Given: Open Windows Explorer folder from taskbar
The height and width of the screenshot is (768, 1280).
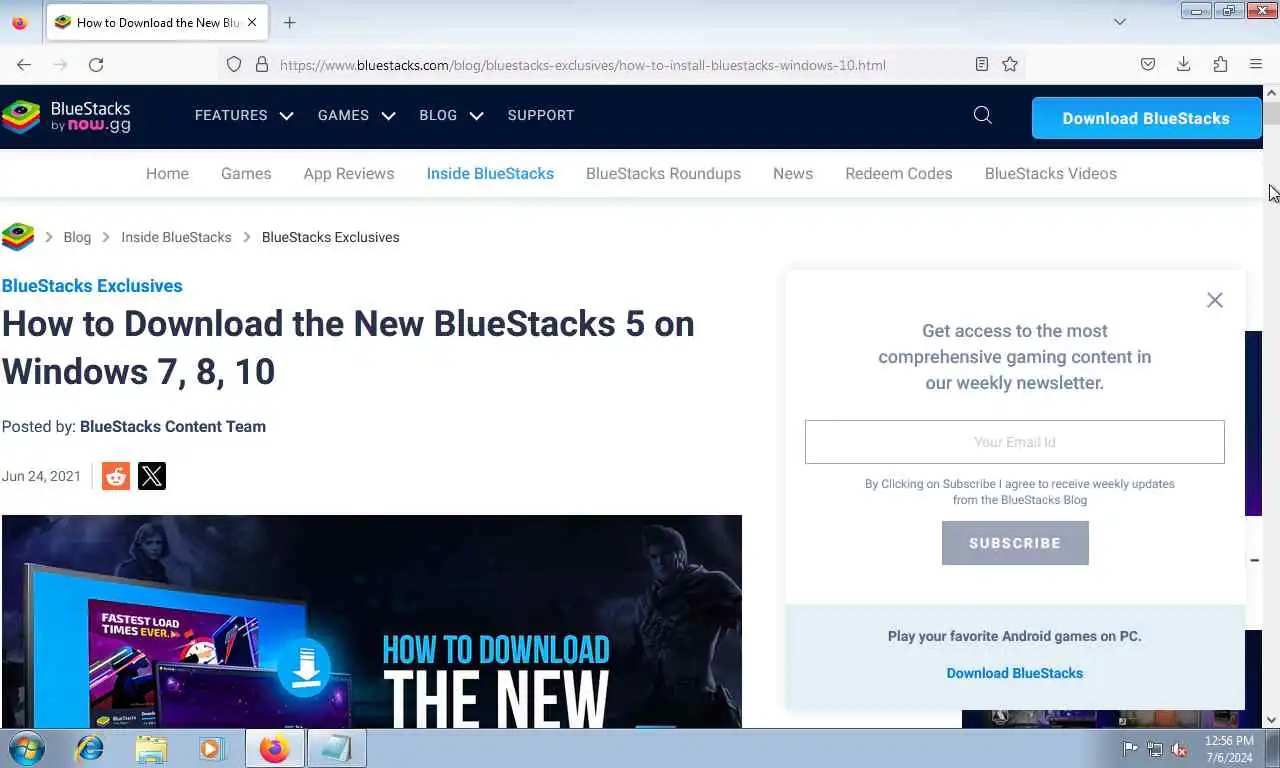Looking at the screenshot, I should [151, 748].
